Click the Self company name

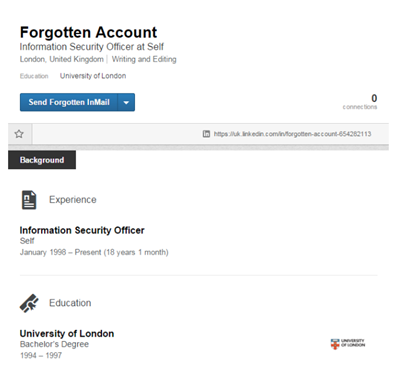pyautogui.click(x=27, y=241)
